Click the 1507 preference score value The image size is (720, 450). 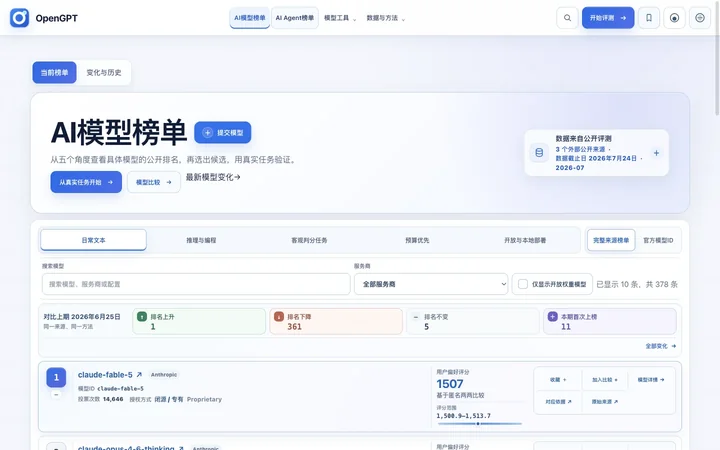pos(450,384)
